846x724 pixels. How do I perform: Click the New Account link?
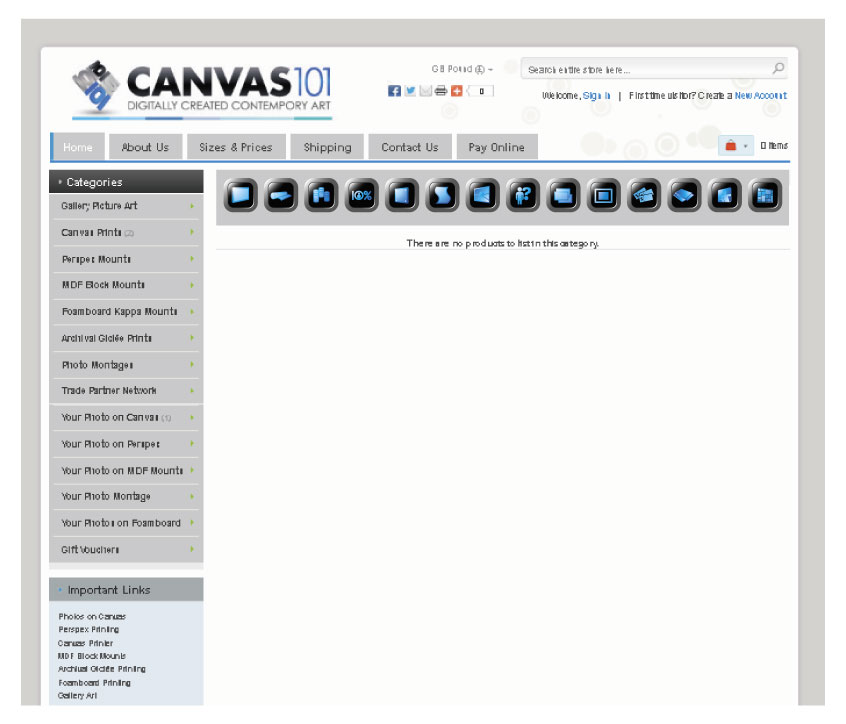(x=760, y=96)
